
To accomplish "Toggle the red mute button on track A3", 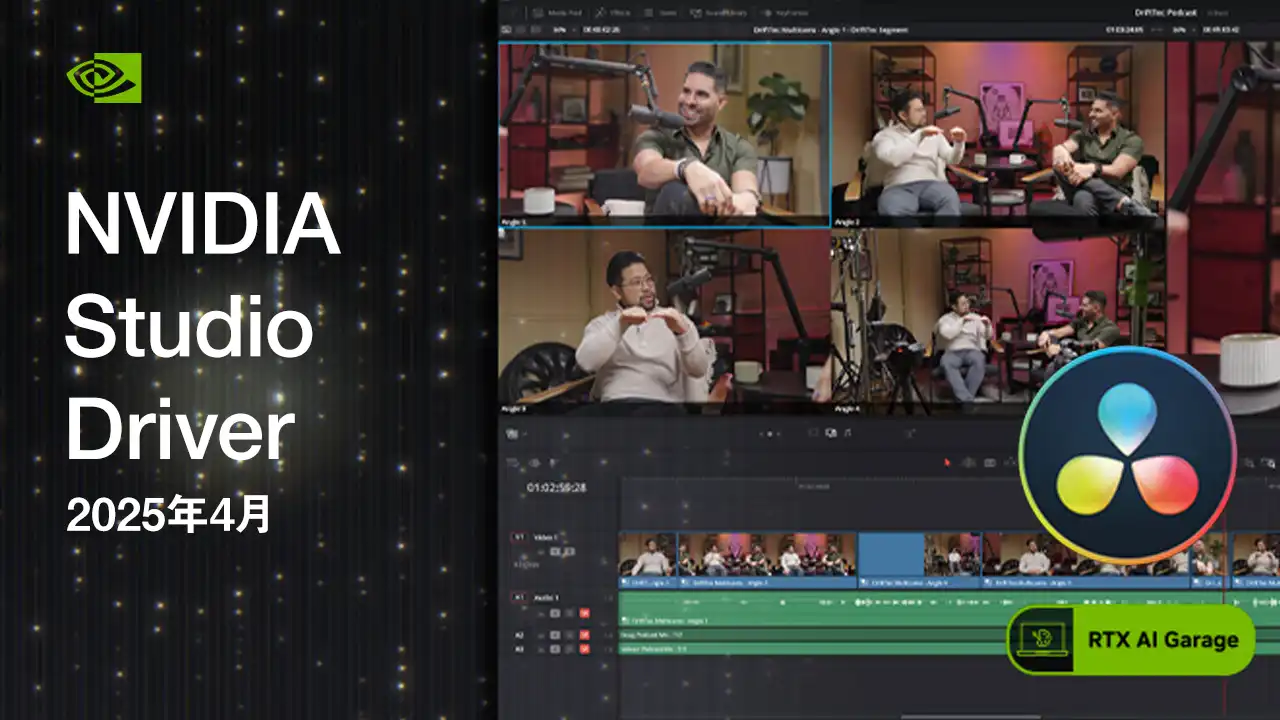I will (x=585, y=649).
